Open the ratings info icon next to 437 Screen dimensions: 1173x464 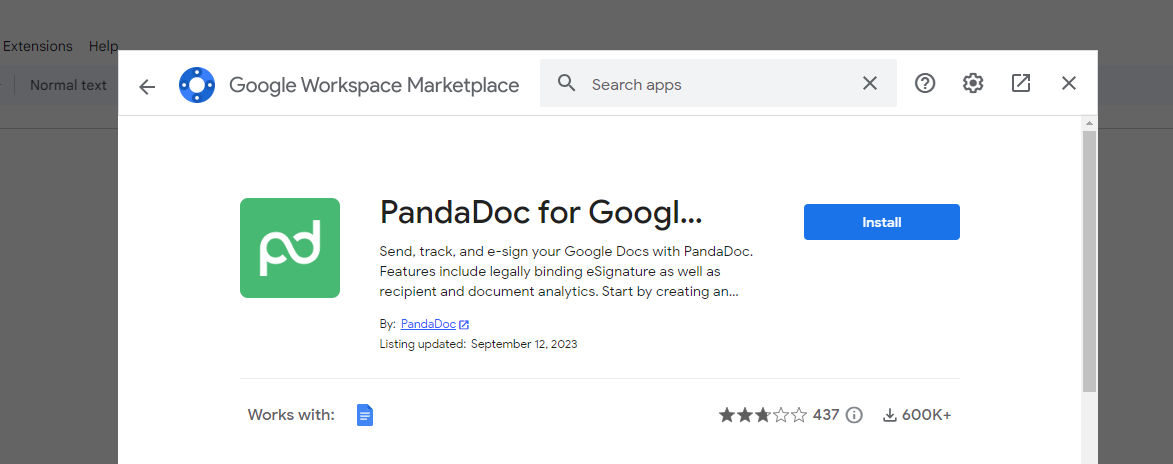tap(854, 415)
